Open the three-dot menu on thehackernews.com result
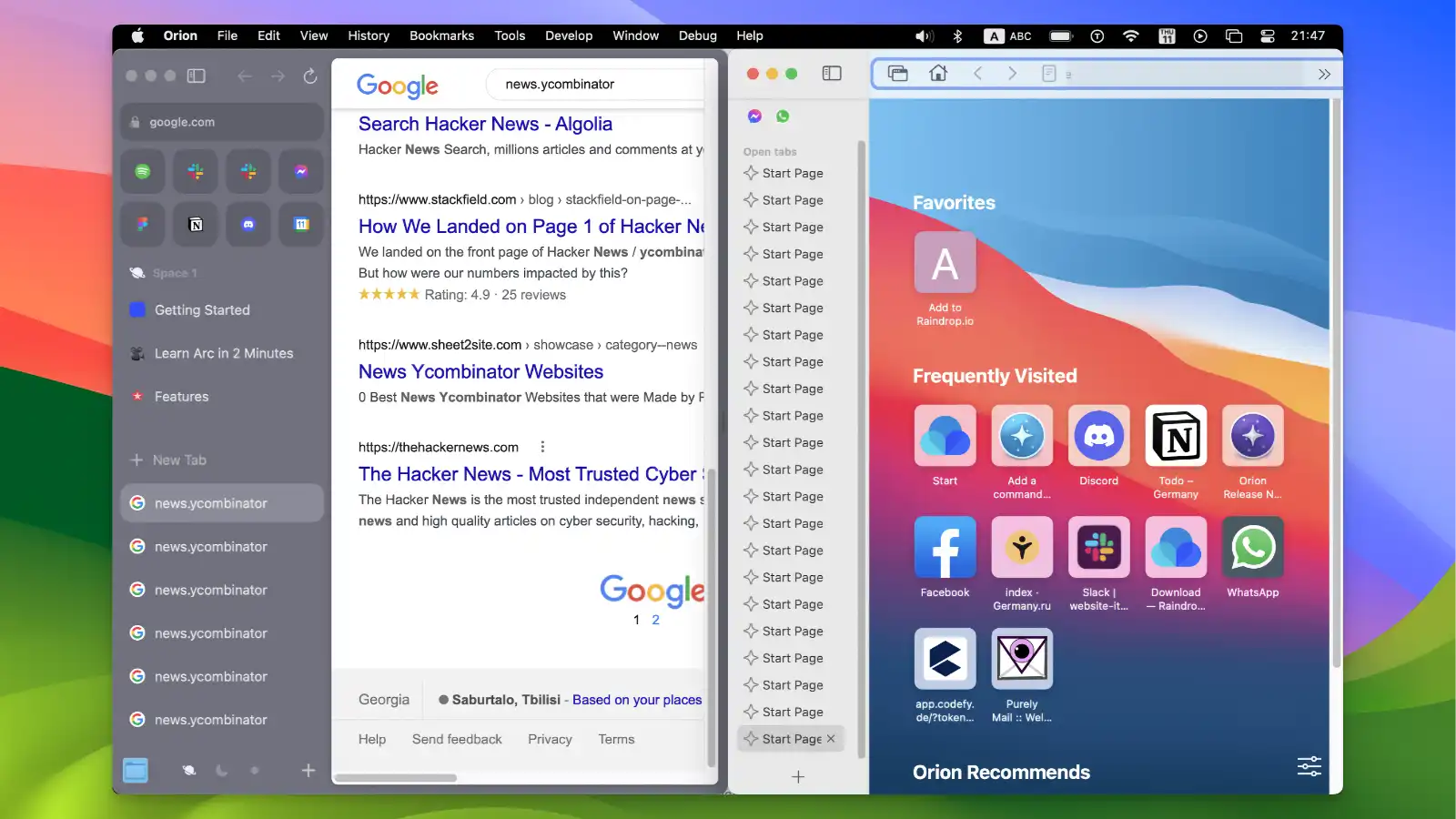This screenshot has height=819, width=1456. pos(542,447)
